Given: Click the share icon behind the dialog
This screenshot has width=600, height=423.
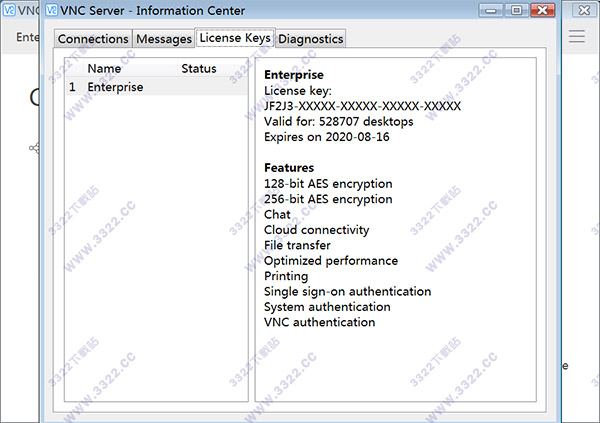Looking at the screenshot, I should pyautogui.click(x=34, y=148).
